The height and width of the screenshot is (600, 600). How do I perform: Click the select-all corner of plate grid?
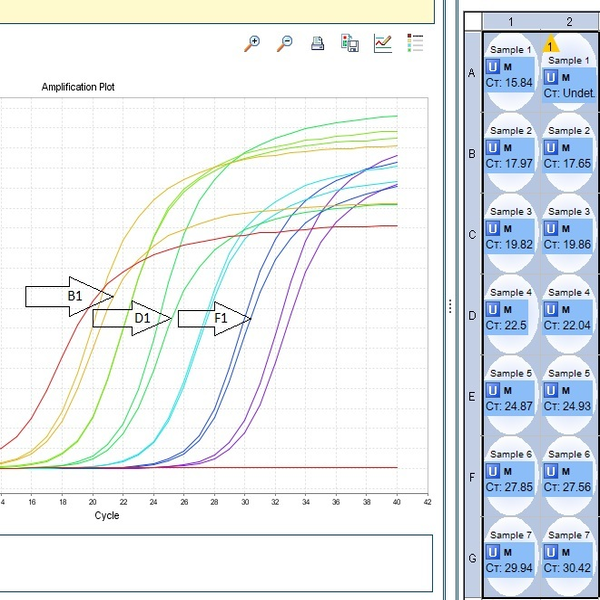(472, 21)
